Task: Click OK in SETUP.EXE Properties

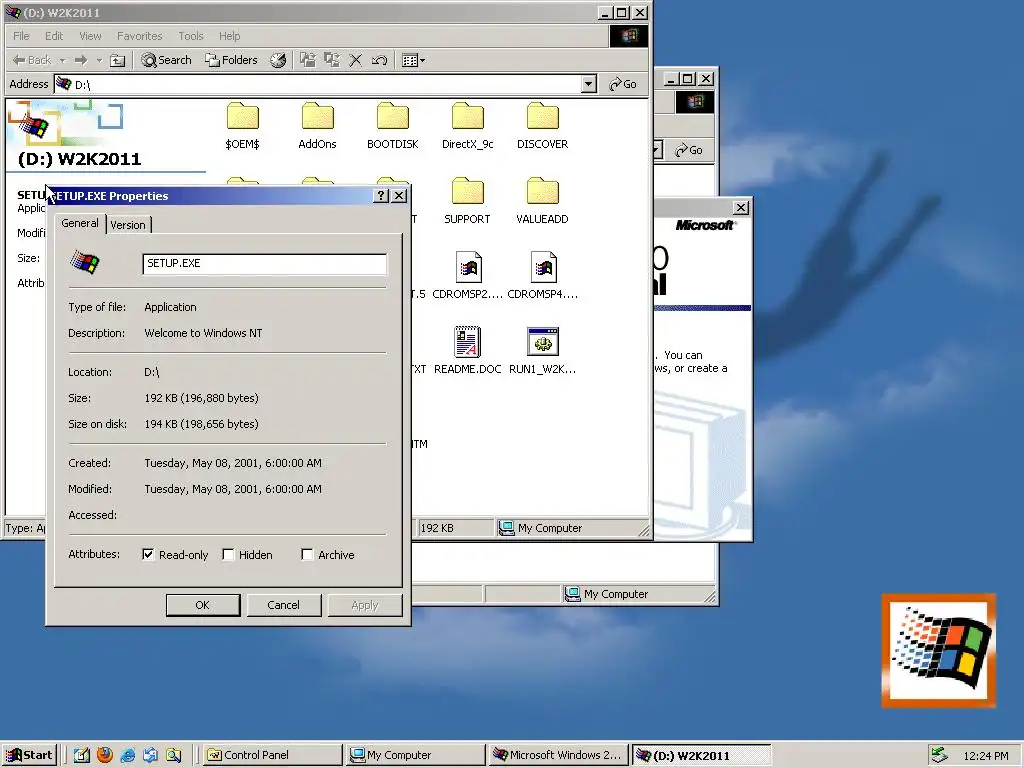Action: (x=202, y=605)
